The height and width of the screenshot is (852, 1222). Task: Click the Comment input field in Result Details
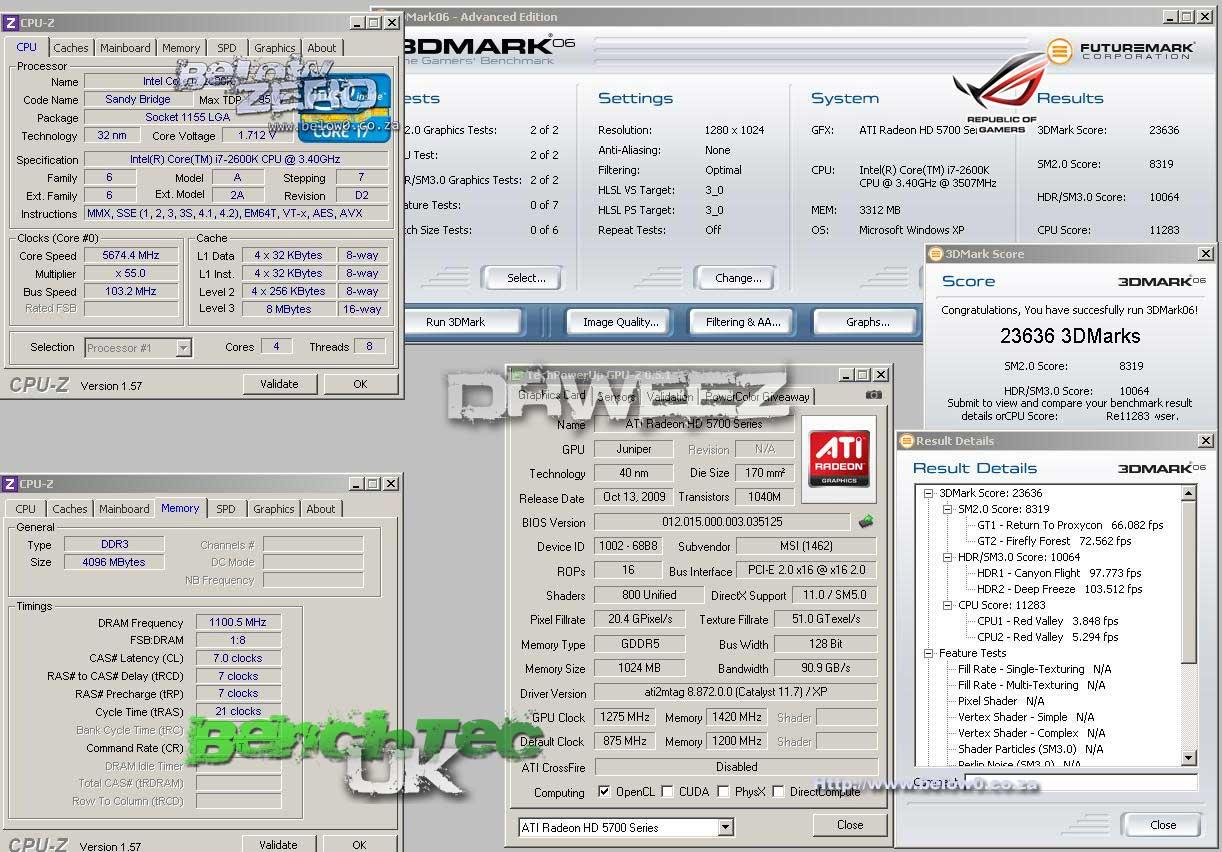point(1080,783)
